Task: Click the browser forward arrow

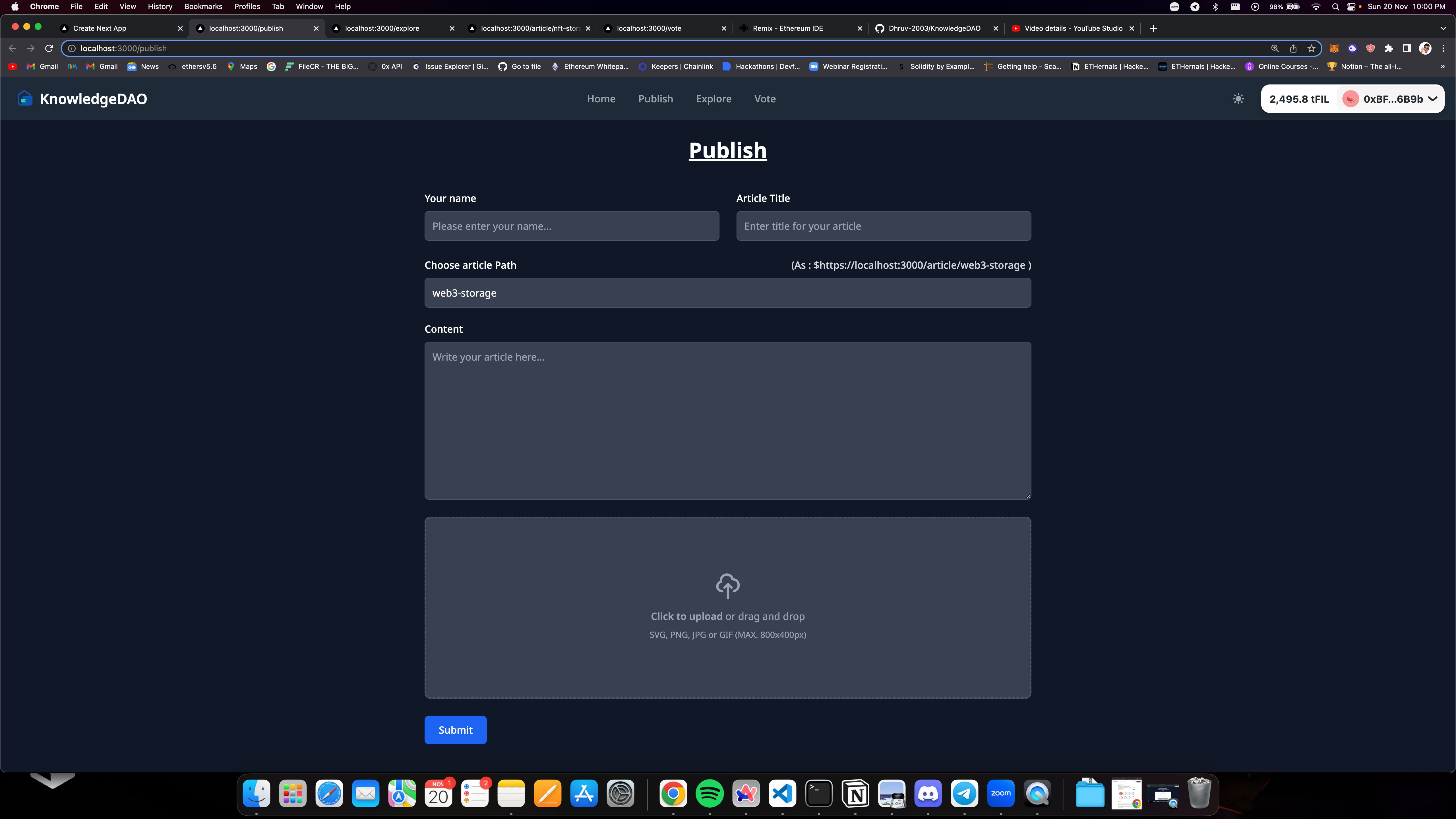Action: (30, 48)
